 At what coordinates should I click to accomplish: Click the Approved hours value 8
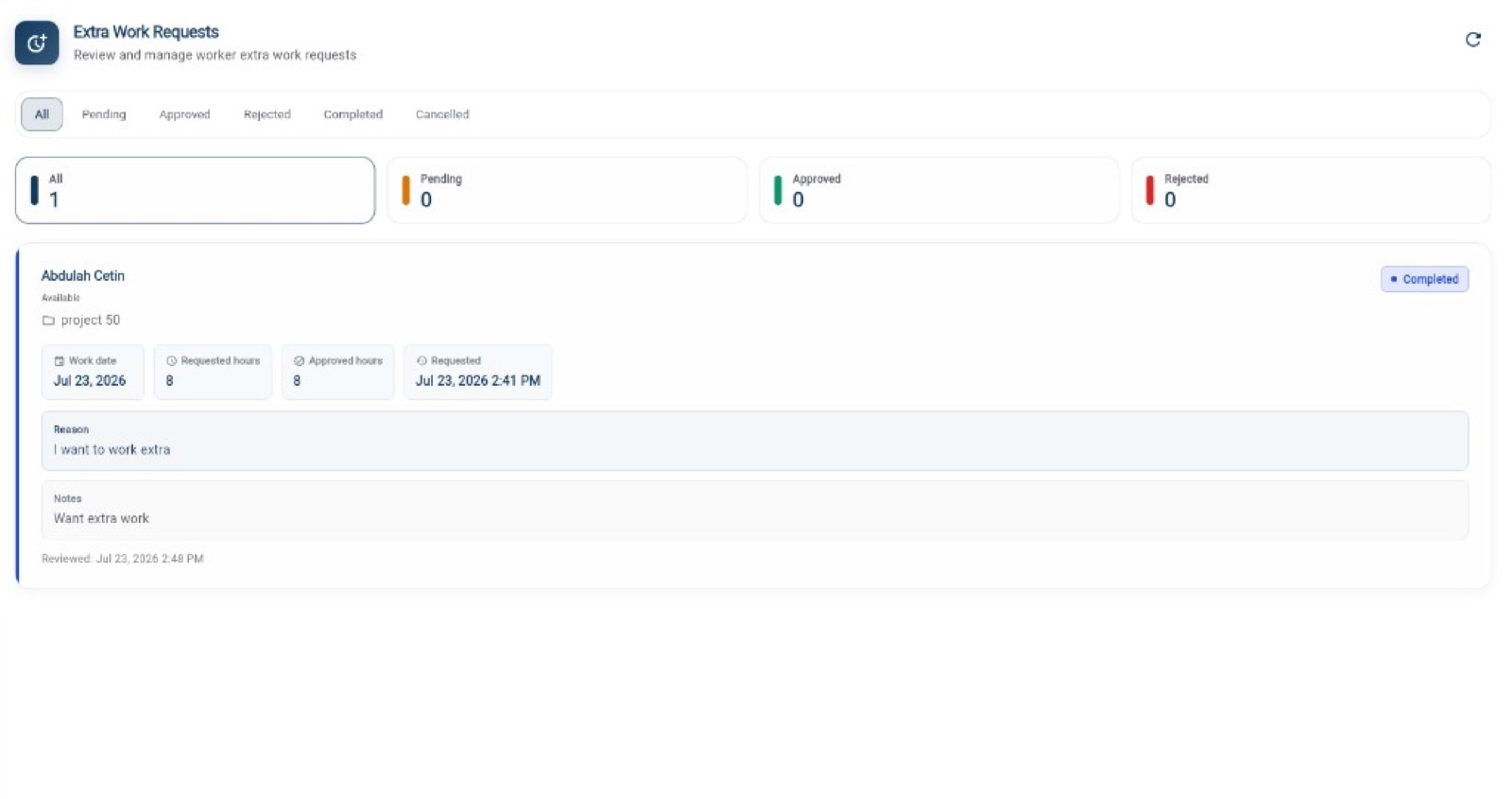point(297,381)
